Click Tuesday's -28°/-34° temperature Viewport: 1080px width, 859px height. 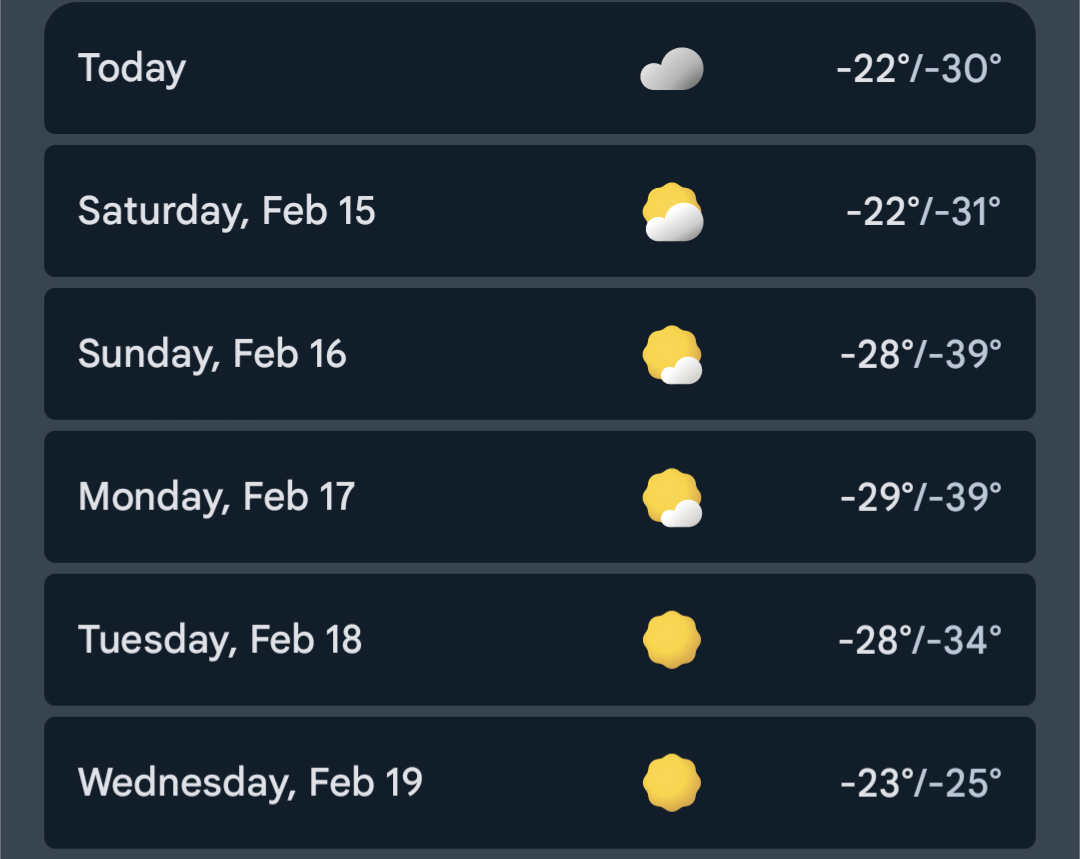click(x=920, y=640)
